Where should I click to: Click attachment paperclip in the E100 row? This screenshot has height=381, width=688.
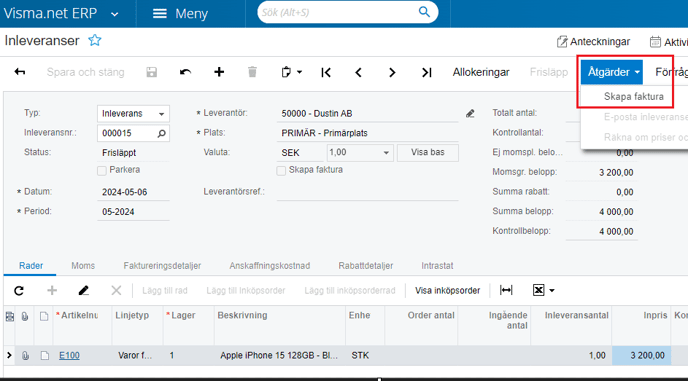[25, 356]
